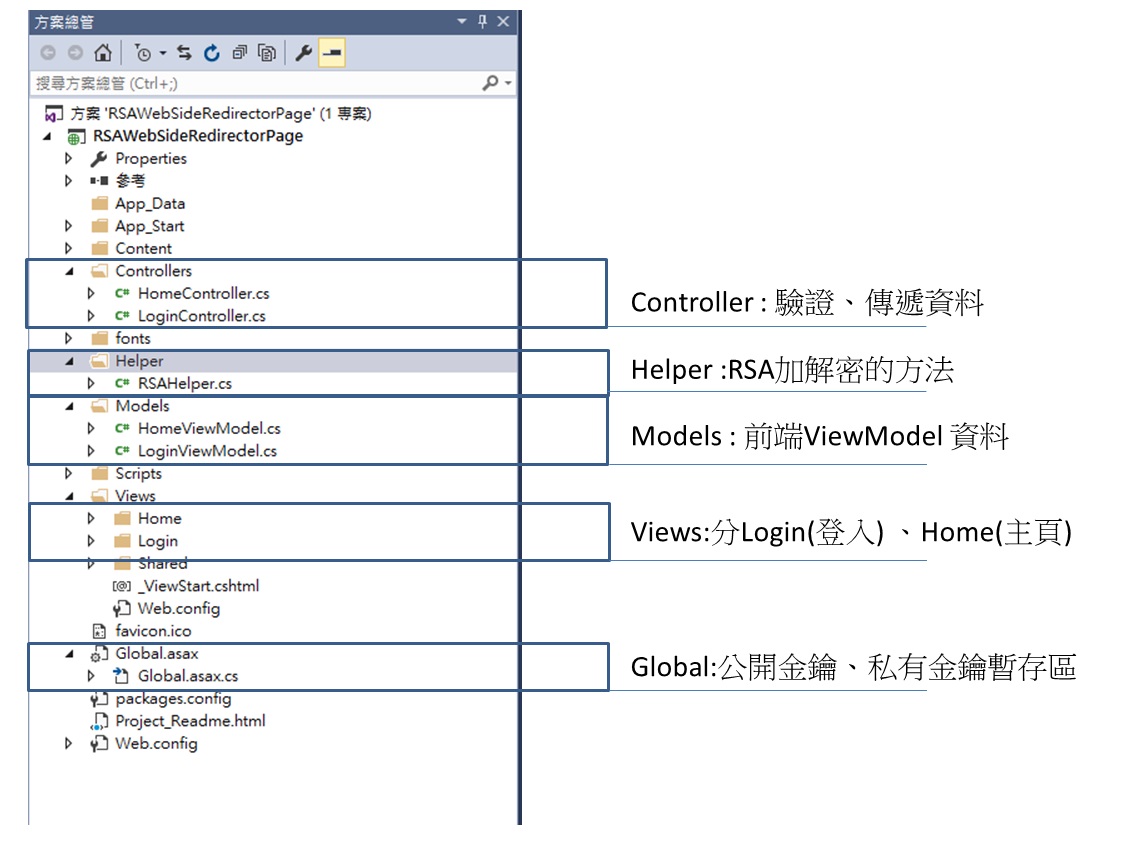Click the Preview Selected Items icon
The width and height of the screenshot is (1121, 845).
333,51
